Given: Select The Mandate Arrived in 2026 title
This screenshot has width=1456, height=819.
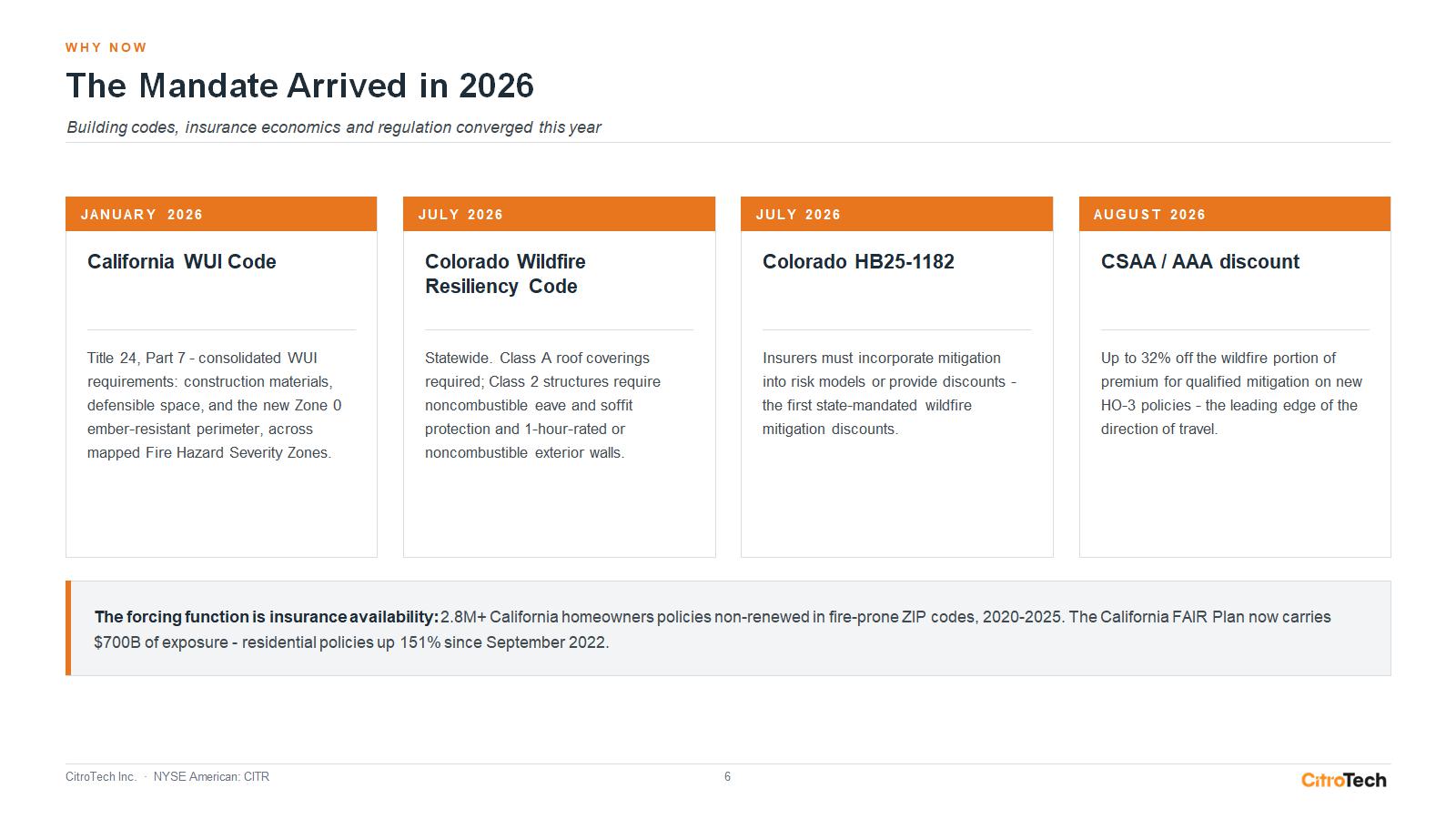Looking at the screenshot, I should pos(300,86).
